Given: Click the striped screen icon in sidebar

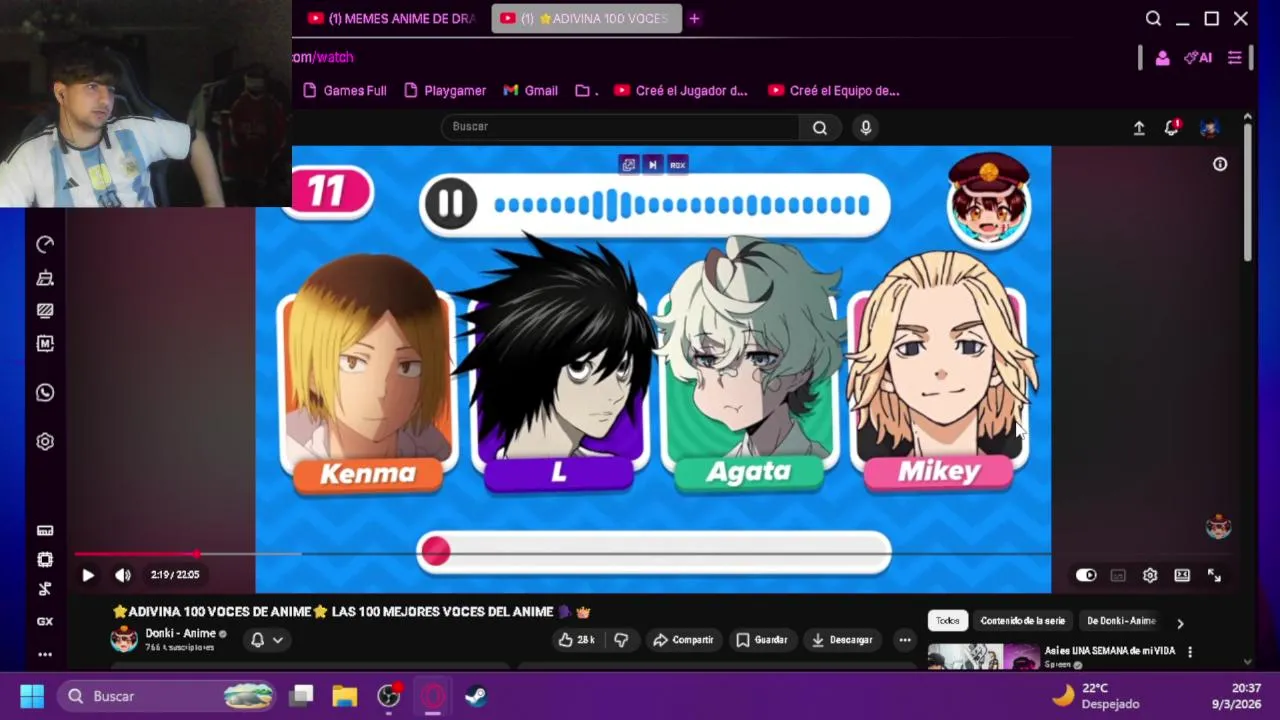Looking at the screenshot, I should 45,311.
